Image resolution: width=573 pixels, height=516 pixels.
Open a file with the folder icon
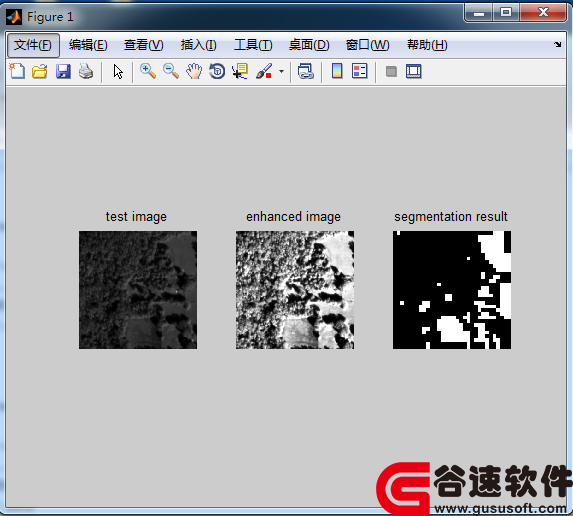(39, 71)
